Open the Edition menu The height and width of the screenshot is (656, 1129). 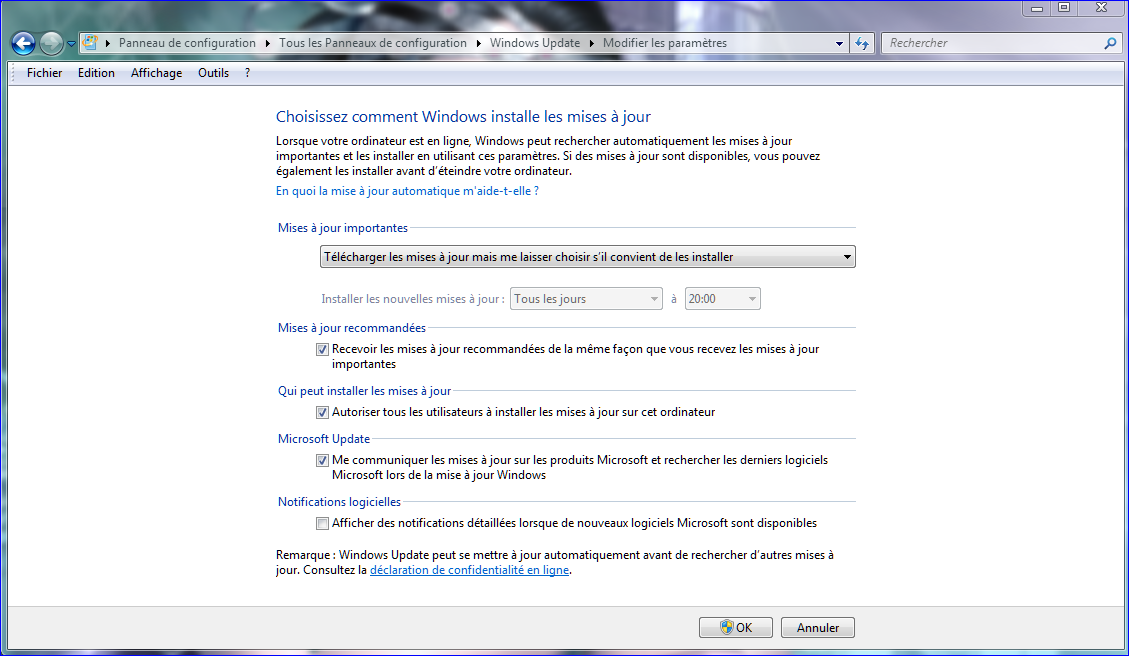[96, 73]
